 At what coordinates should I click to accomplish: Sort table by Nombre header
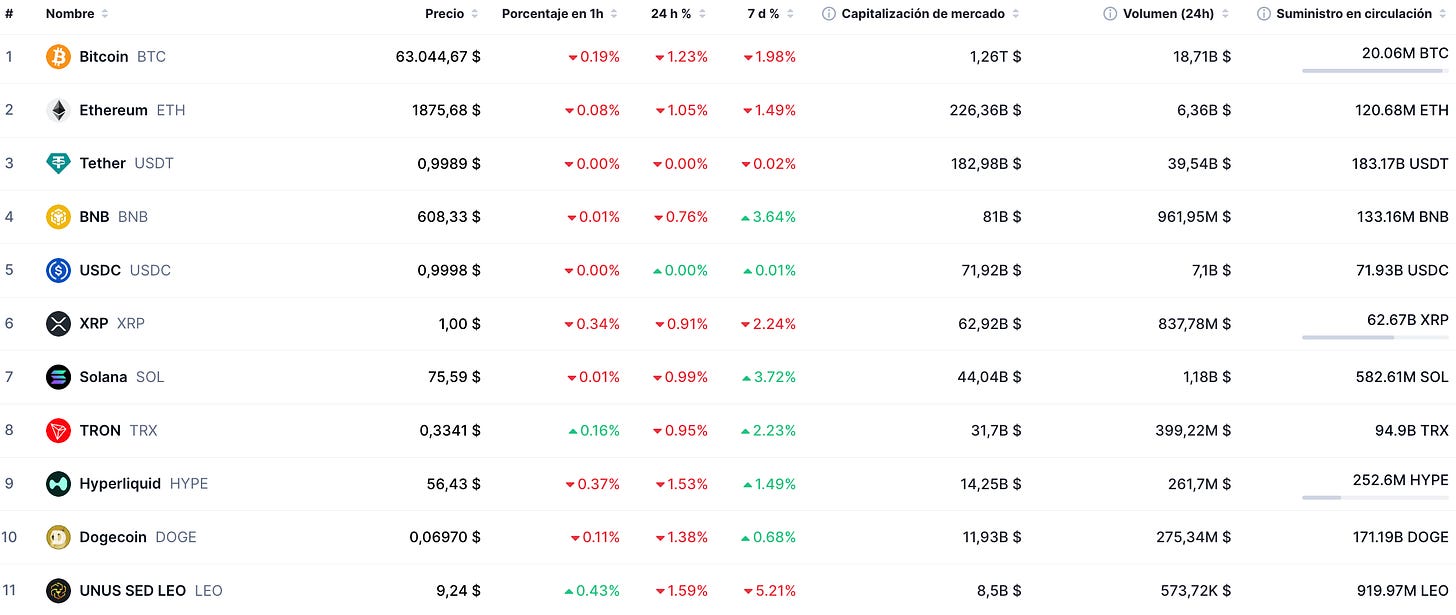coord(77,14)
